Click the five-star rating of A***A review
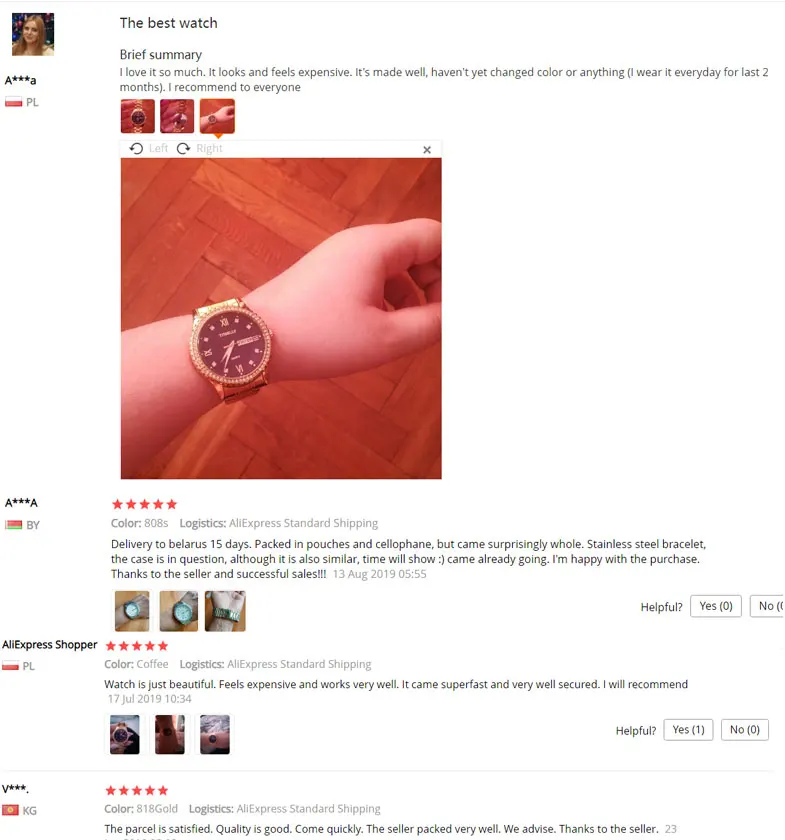This screenshot has height=840, width=785. [144, 504]
